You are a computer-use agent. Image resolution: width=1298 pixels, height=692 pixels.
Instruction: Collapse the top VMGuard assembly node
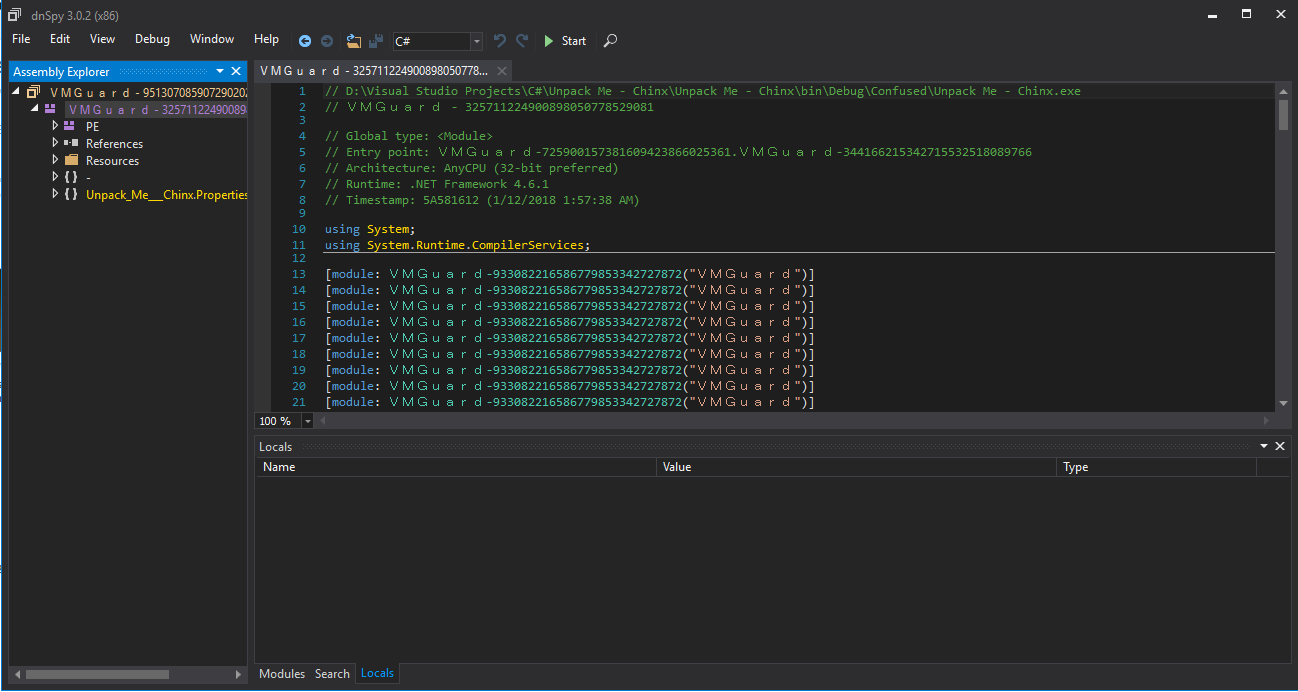click(x=13, y=91)
